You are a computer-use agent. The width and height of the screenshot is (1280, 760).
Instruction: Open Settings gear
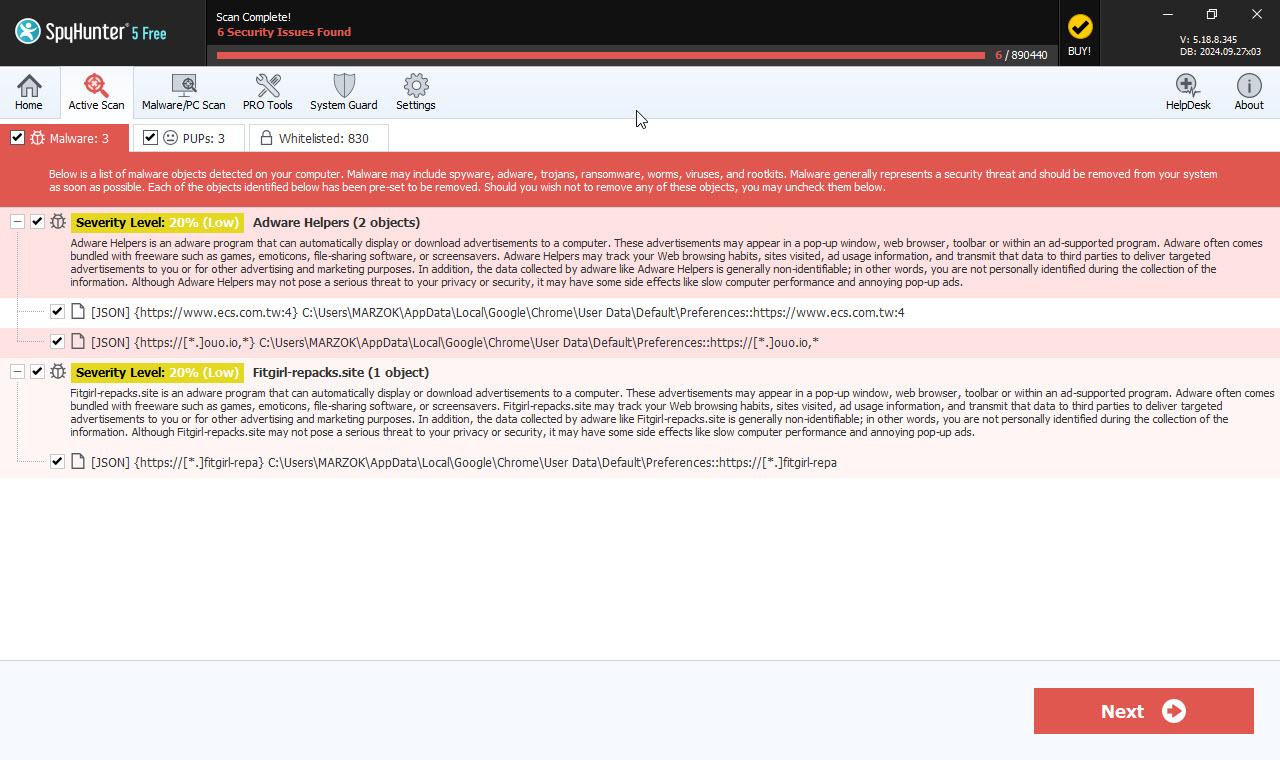pos(416,92)
